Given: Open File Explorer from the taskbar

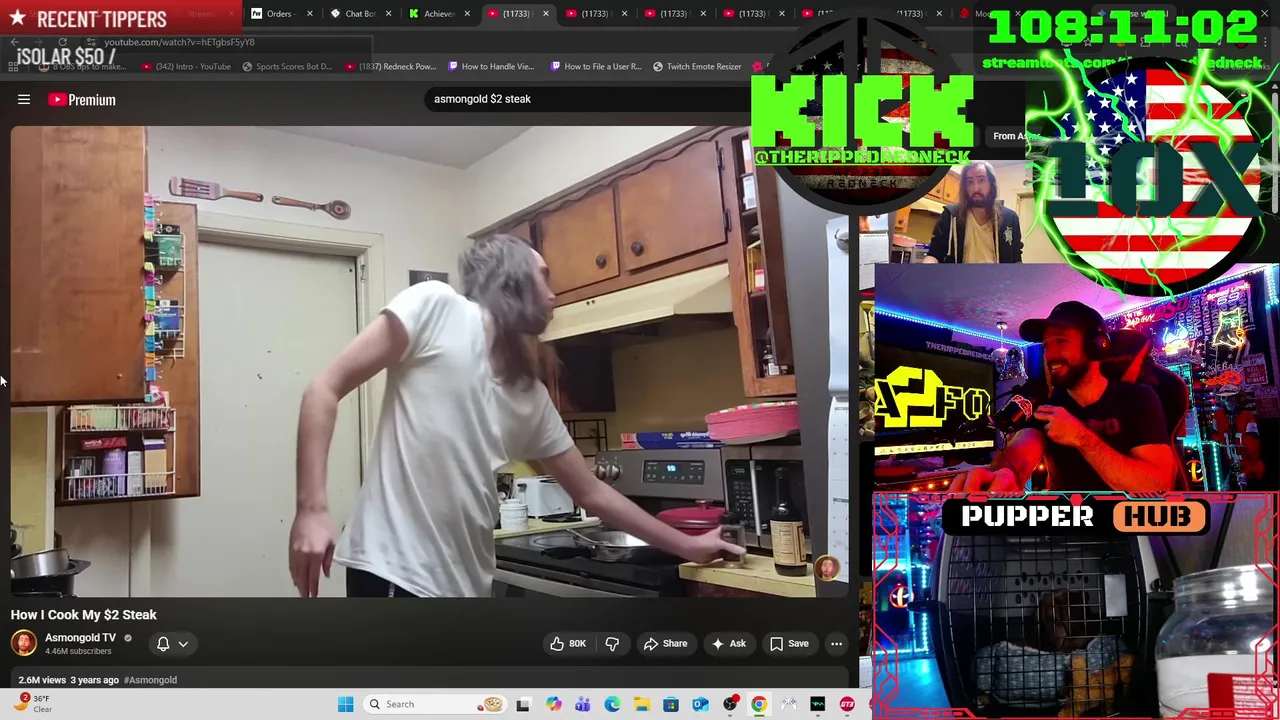Looking at the screenshot, I should click(x=641, y=704).
